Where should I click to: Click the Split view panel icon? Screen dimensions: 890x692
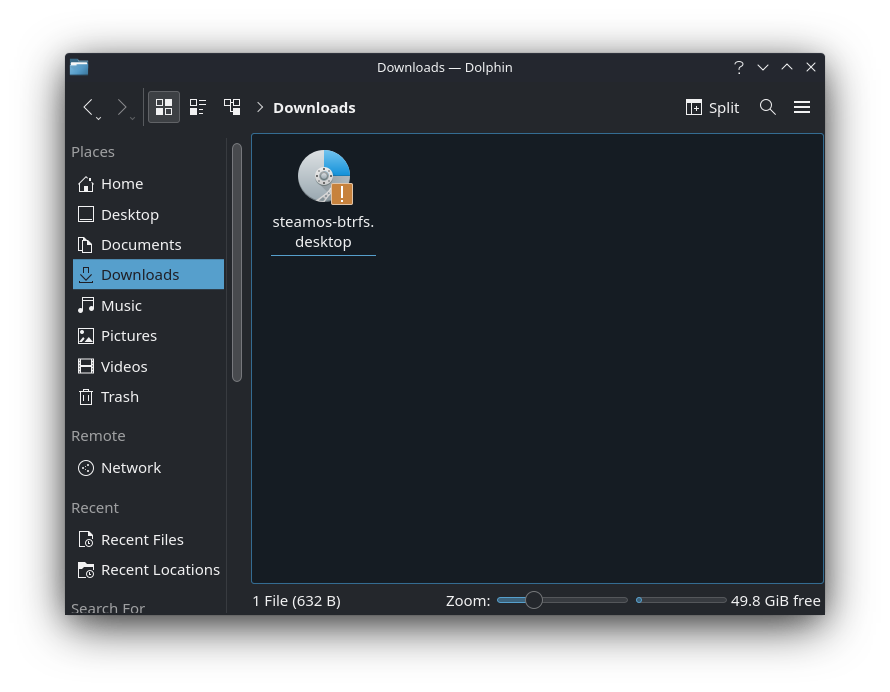click(x=694, y=107)
